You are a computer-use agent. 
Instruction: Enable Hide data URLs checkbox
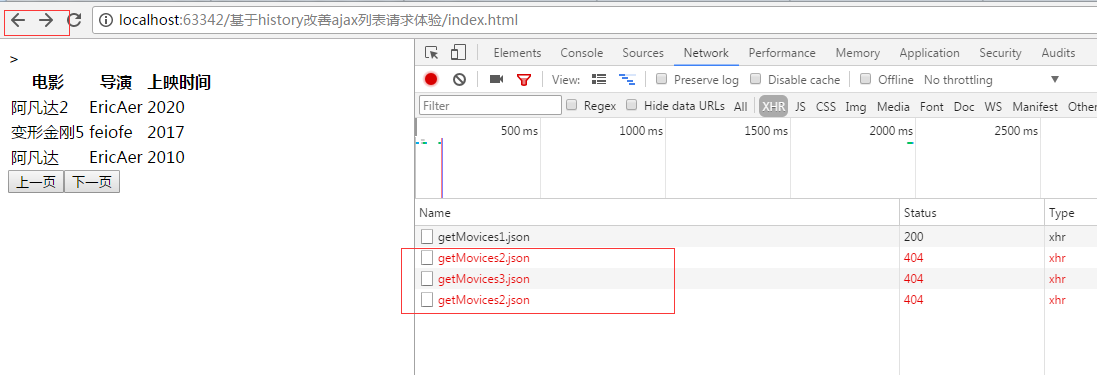(631, 105)
